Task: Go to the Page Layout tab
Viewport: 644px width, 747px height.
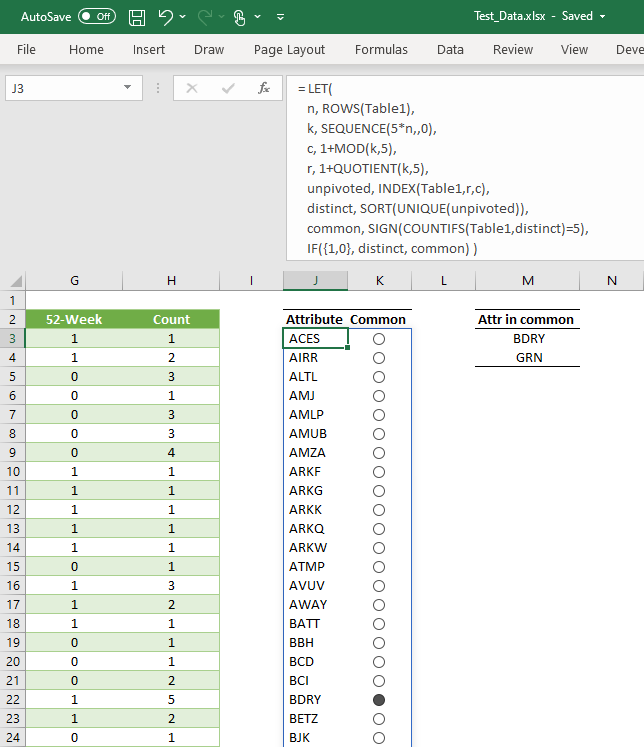Action: (x=289, y=50)
